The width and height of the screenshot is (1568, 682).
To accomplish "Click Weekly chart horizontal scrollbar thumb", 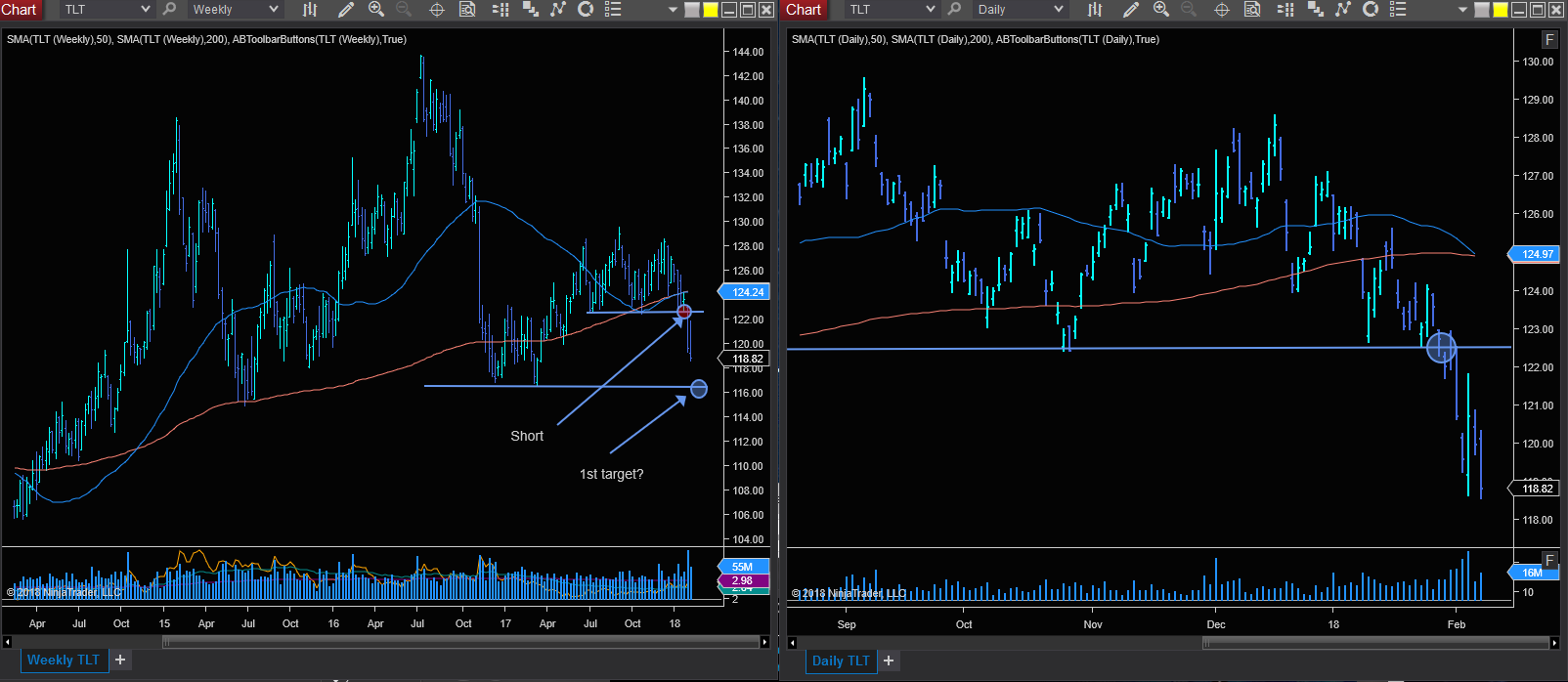I will pyautogui.click(x=461, y=642).
